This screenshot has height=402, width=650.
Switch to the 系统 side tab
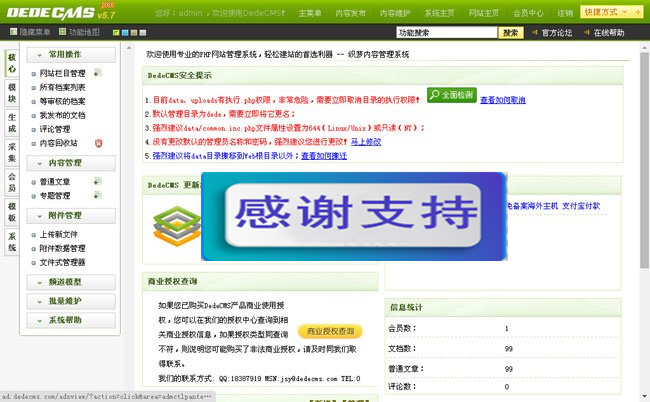[12, 242]
